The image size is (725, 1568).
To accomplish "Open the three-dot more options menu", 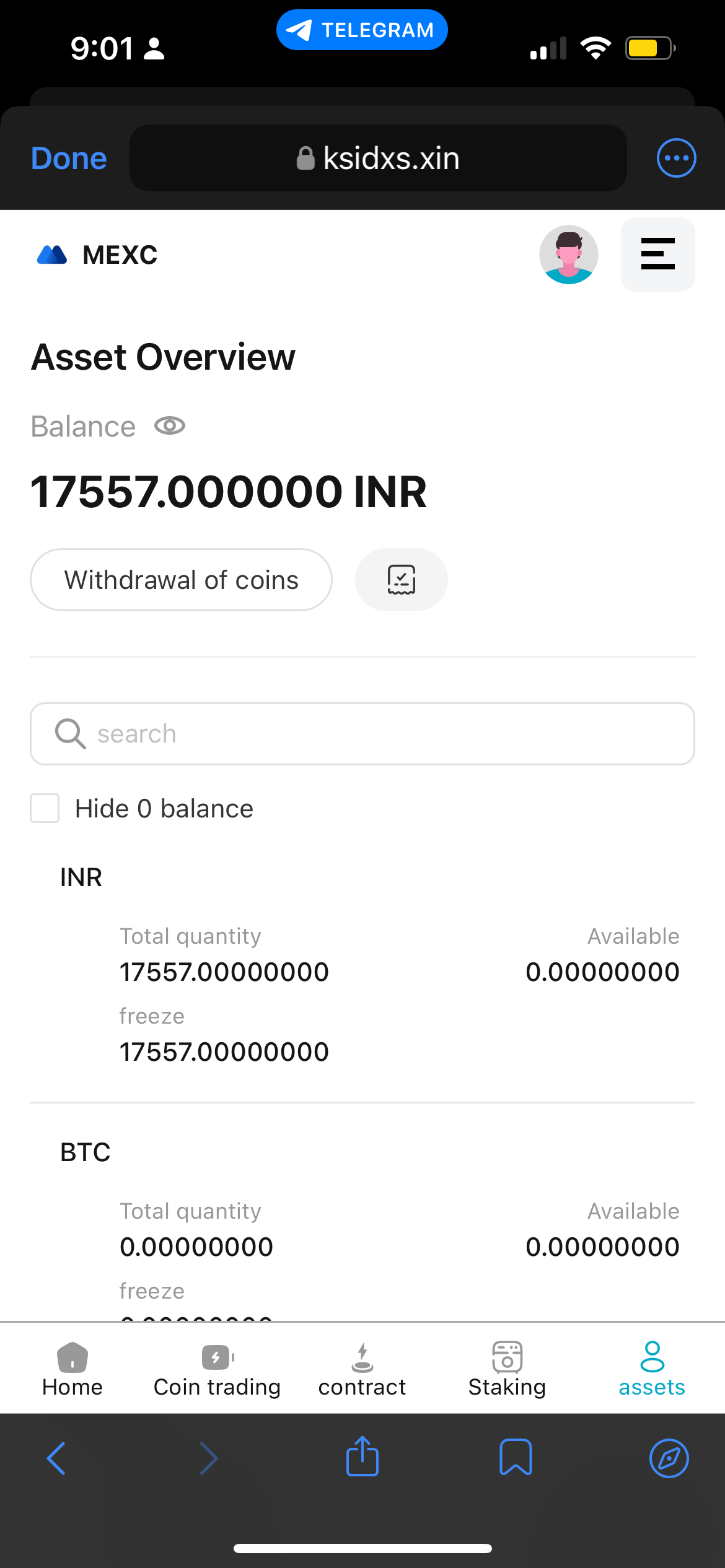I will pyautogui.click(x=676, y=158).
